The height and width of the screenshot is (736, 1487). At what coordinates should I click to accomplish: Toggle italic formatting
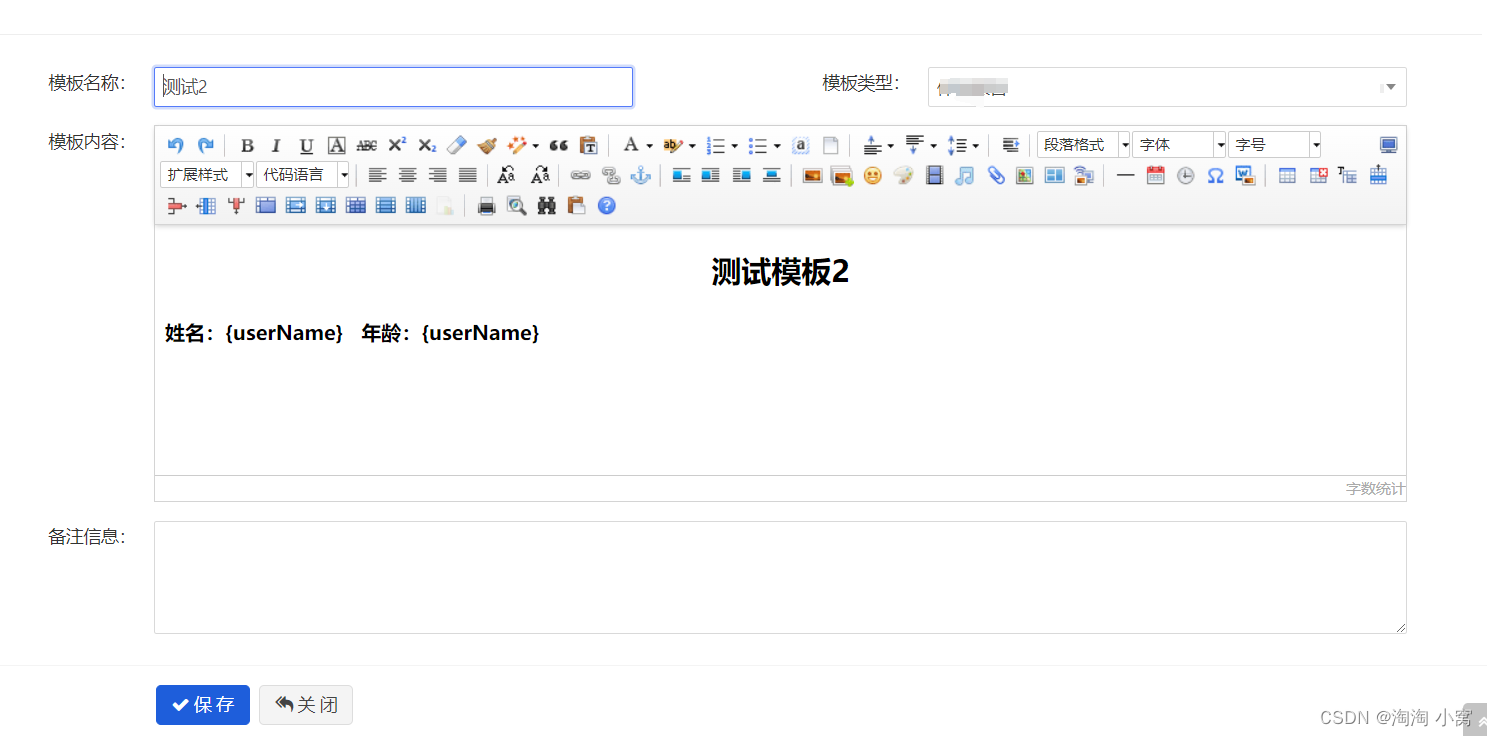[x=277, y=145]
